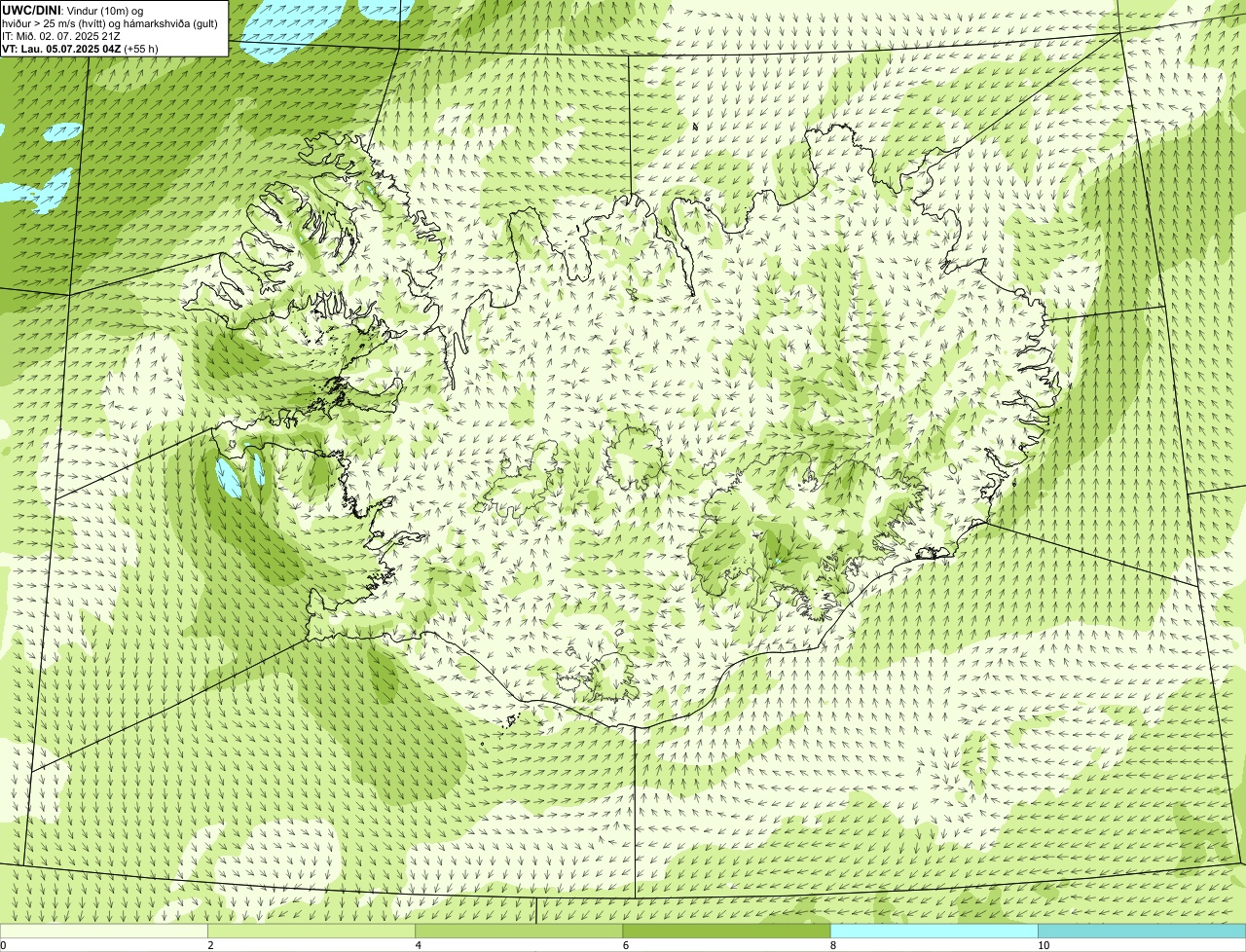This screenshot has width=1246, height=952.
Task: Click the '8' label on the color scale
Action: 833,945
